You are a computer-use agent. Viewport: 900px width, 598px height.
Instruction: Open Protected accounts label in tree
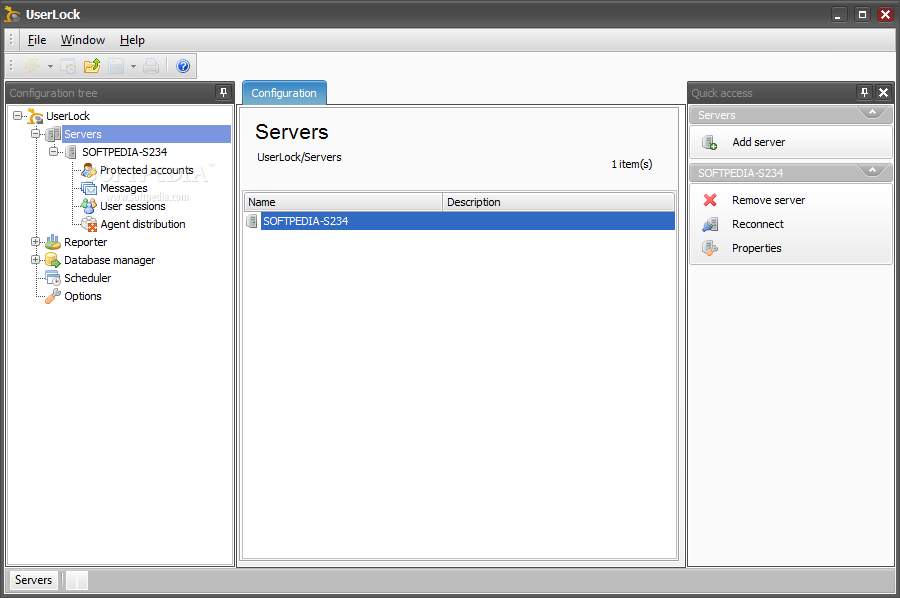pyautogui.click(x=146, y=170)
